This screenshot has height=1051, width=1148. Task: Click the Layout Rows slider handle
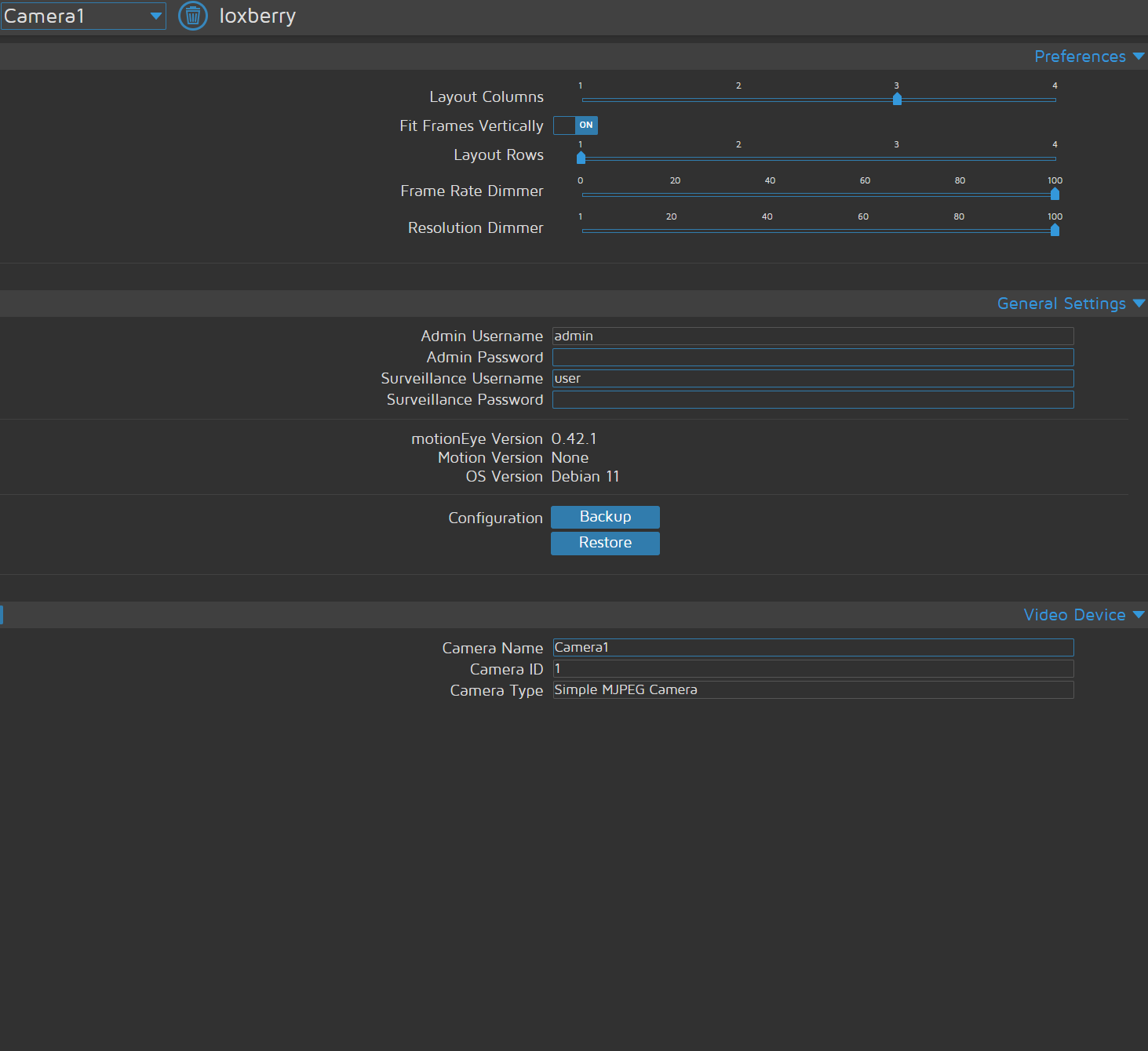[581, 158]
